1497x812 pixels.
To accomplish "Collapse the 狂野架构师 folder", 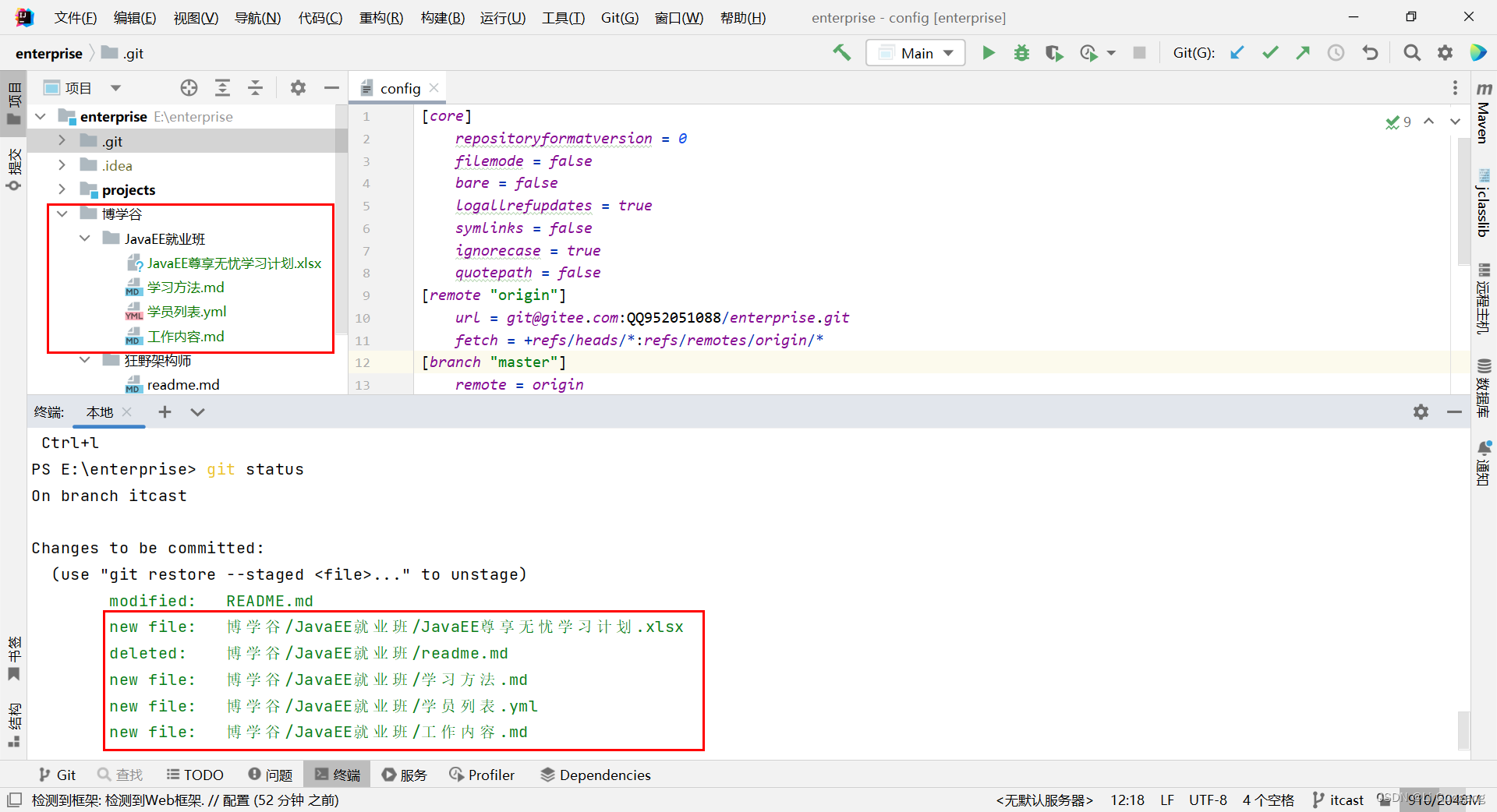I will point(85,360).
